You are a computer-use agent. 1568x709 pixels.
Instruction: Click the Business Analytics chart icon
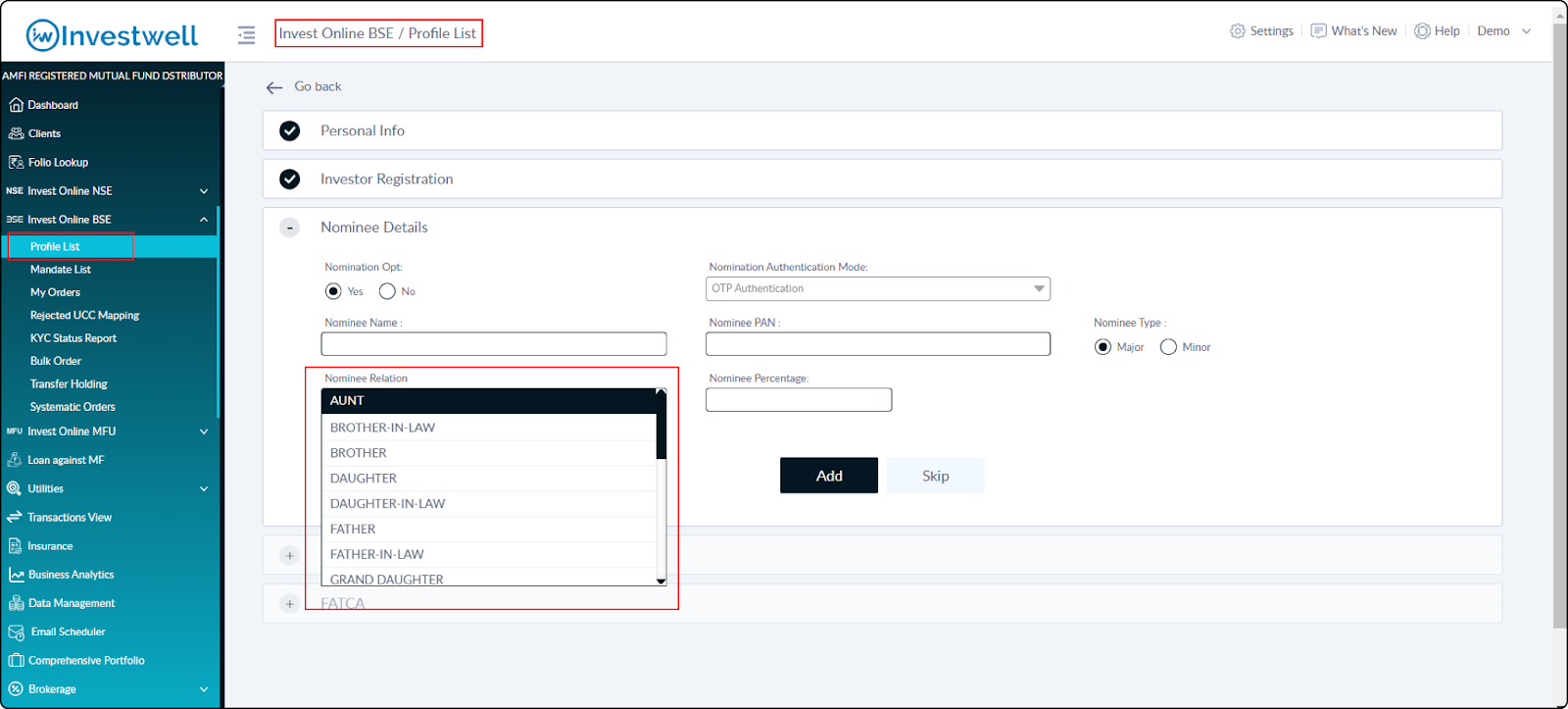click(x=16, y=575)
